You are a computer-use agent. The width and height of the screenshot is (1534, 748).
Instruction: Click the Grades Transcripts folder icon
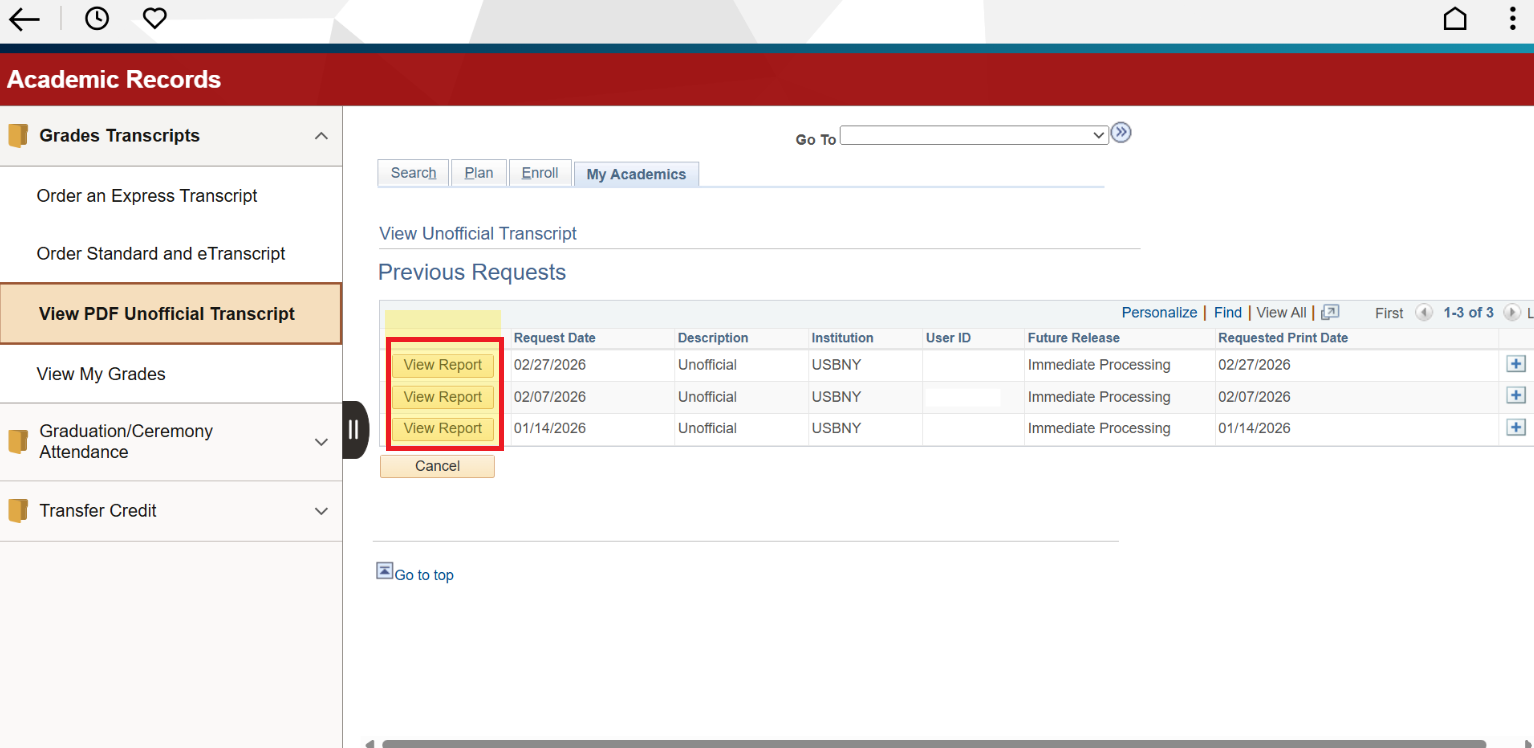coord(18,136)
